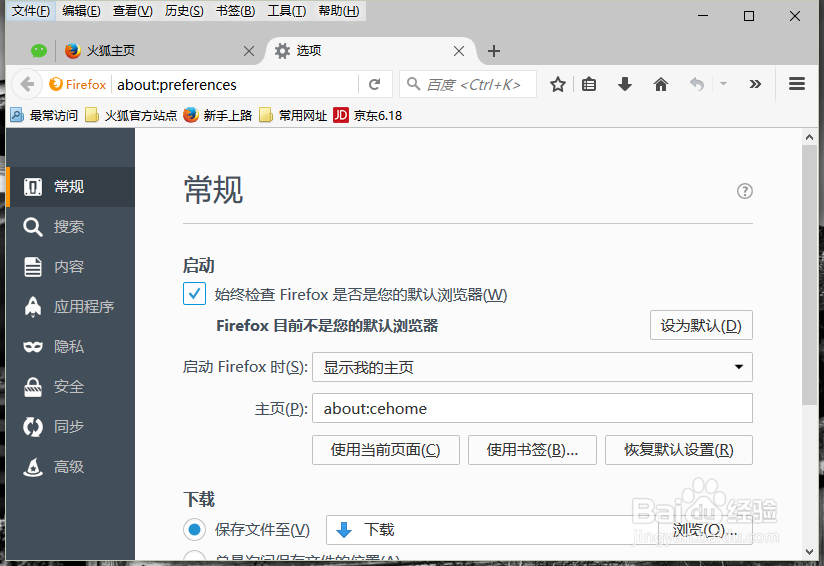Viewport: 824px width, 566px height.
Task: Open the downloads arrow icon
Action: click(625, 84)
